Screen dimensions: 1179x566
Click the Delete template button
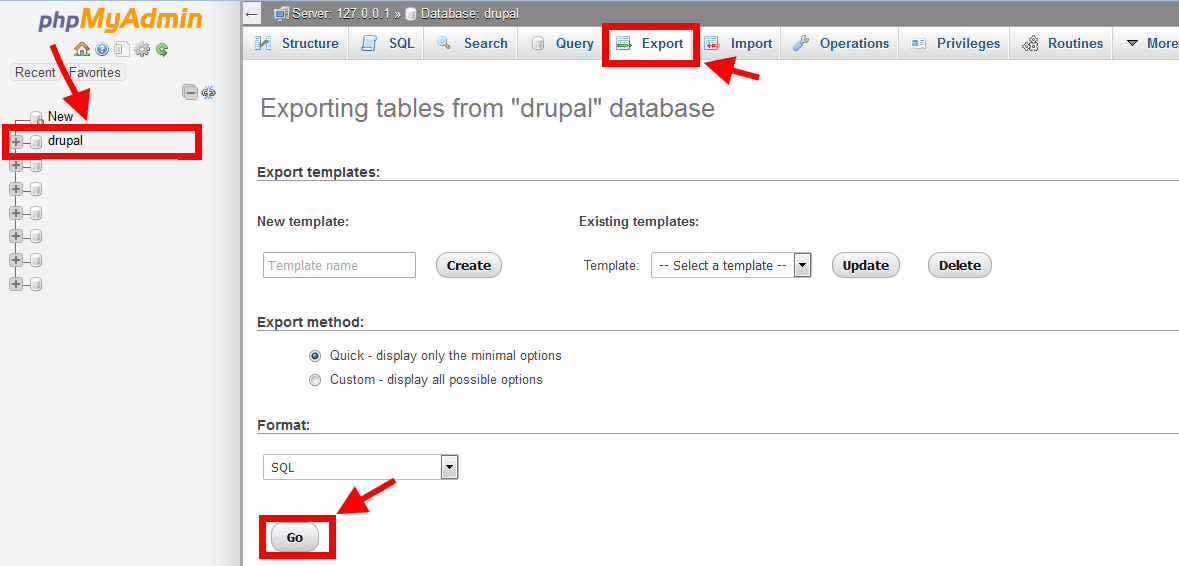(960, 265)
